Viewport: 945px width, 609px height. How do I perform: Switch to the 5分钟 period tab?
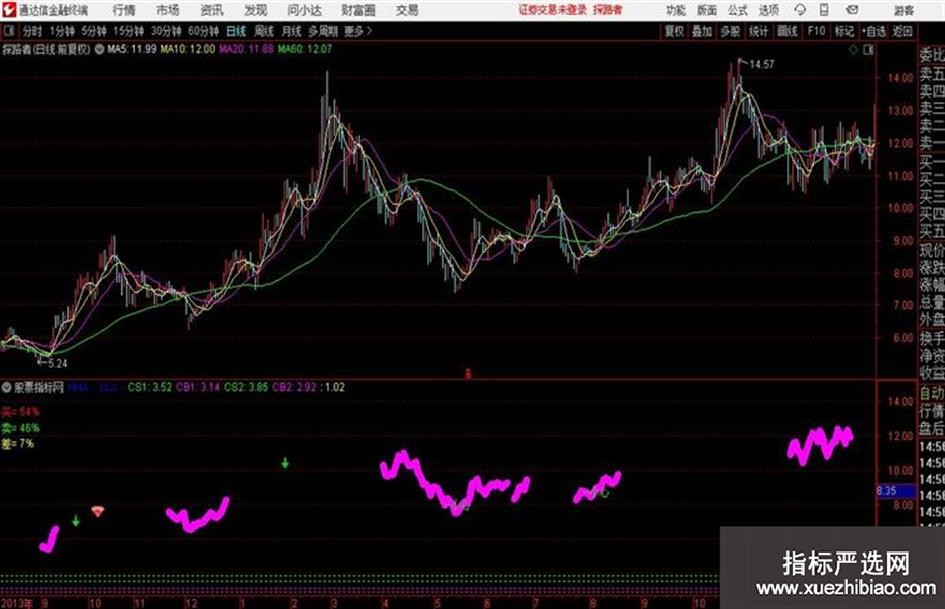(93, 31)
